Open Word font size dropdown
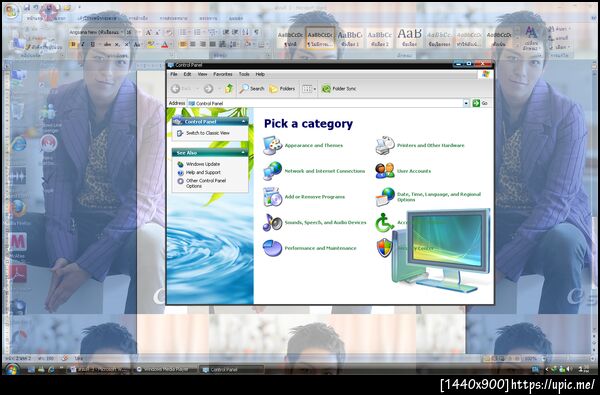Screen dimensions: 600x395 139,33
